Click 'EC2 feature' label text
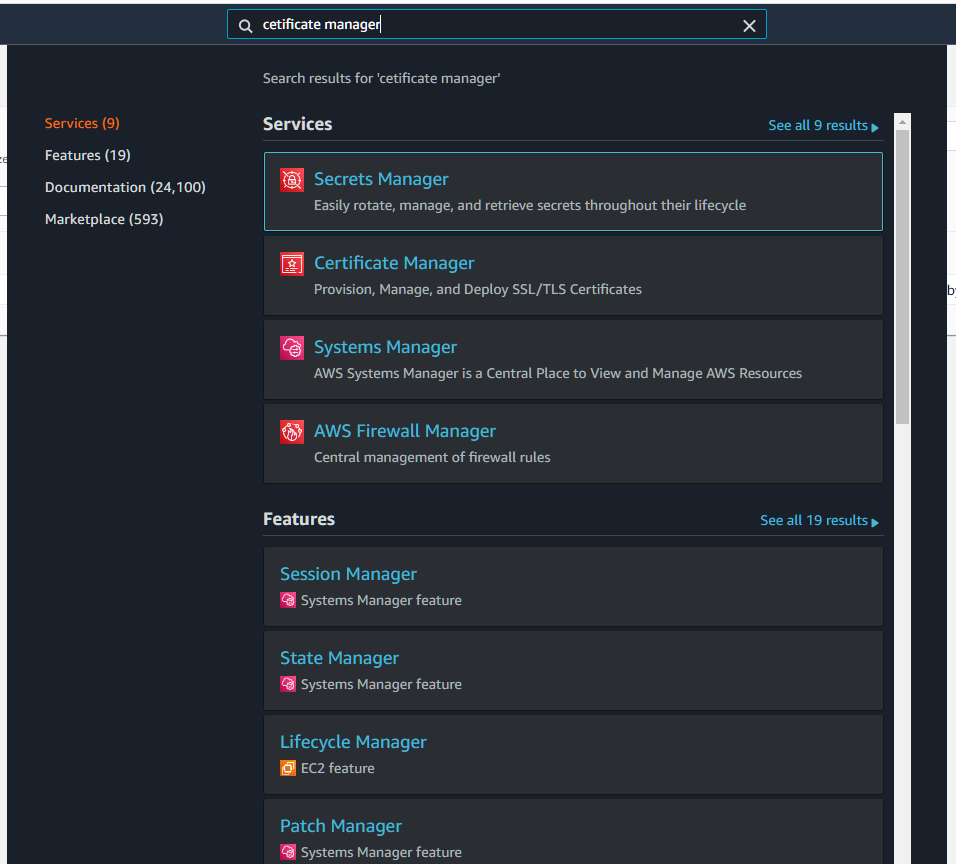 point(338,768)
